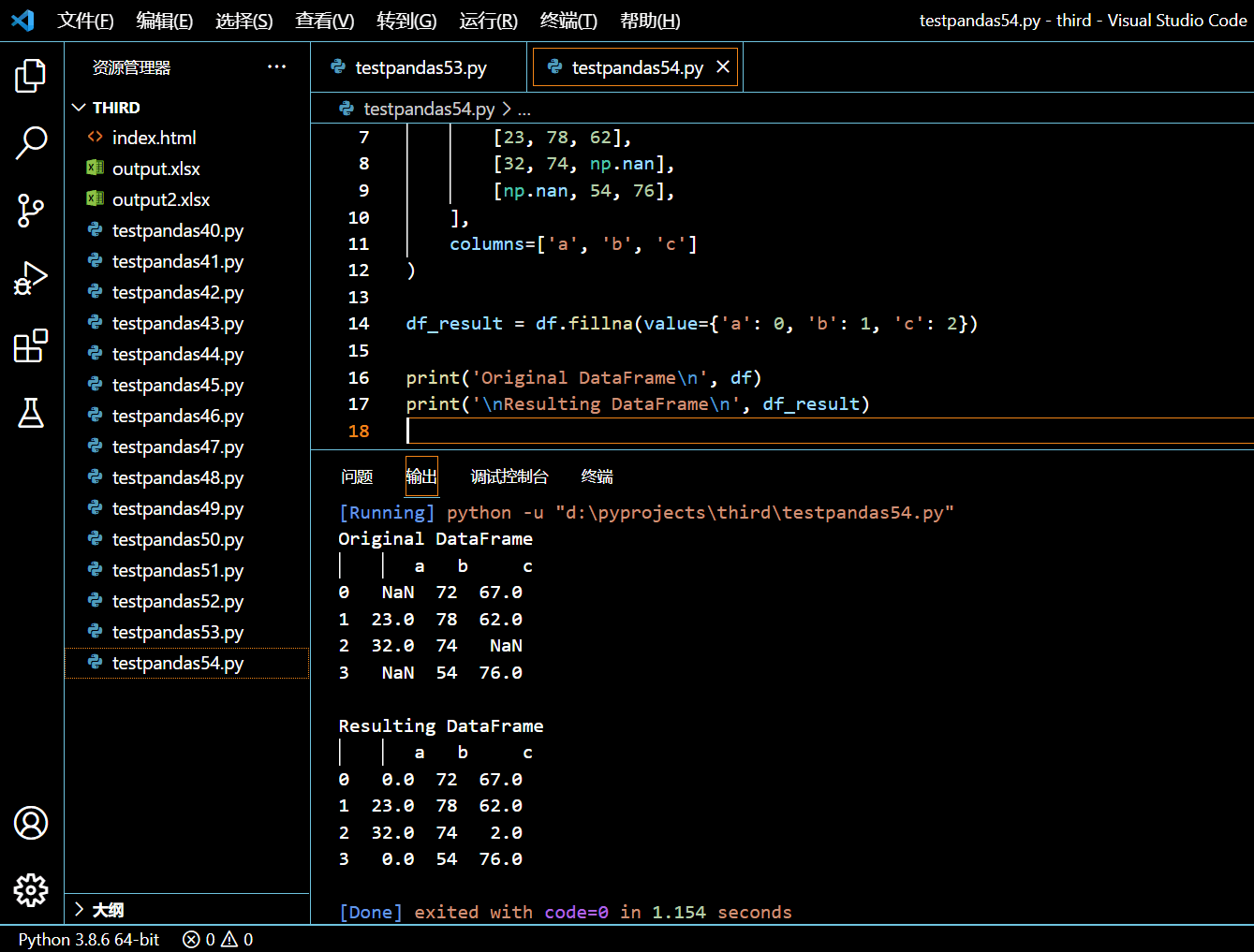1254x952 pixels.
Task: Open output2.xlsx in the file tree
Action: [x=187, y=199]
